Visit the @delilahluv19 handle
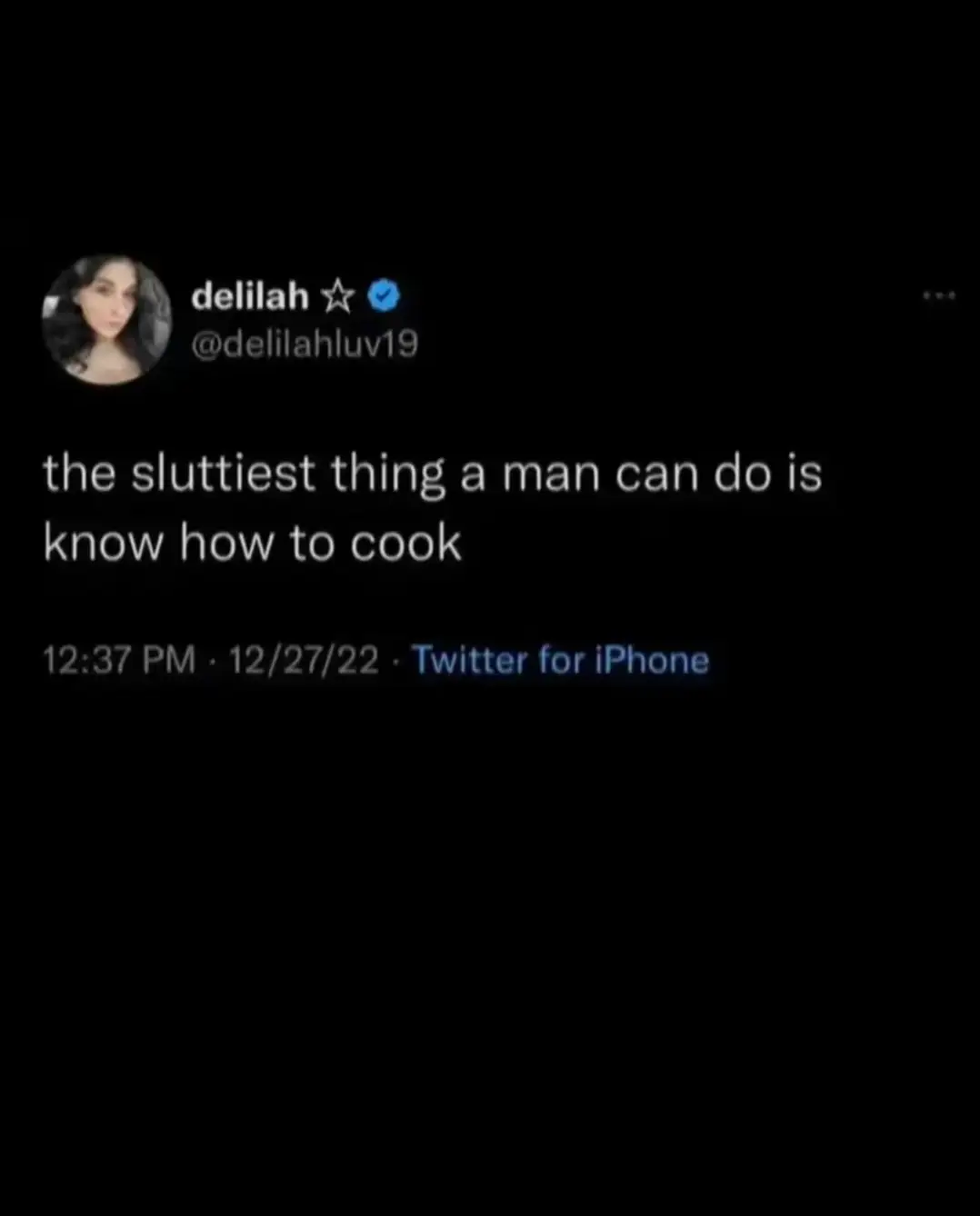Screen dimensions: 980x1216 [x=305, y=344]
